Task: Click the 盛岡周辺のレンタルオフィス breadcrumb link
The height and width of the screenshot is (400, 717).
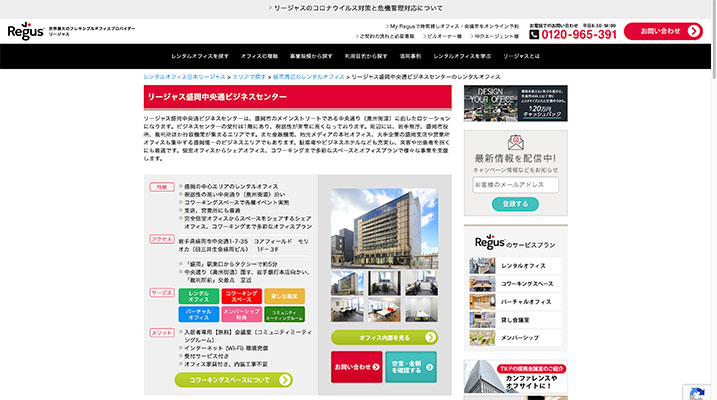Action: (309, 77)
